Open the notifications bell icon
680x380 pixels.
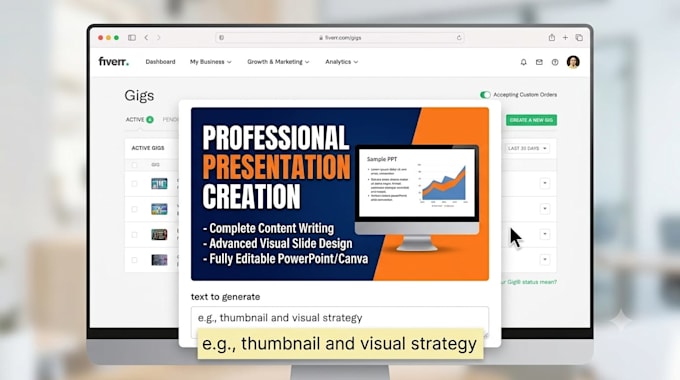click(523, 62)
